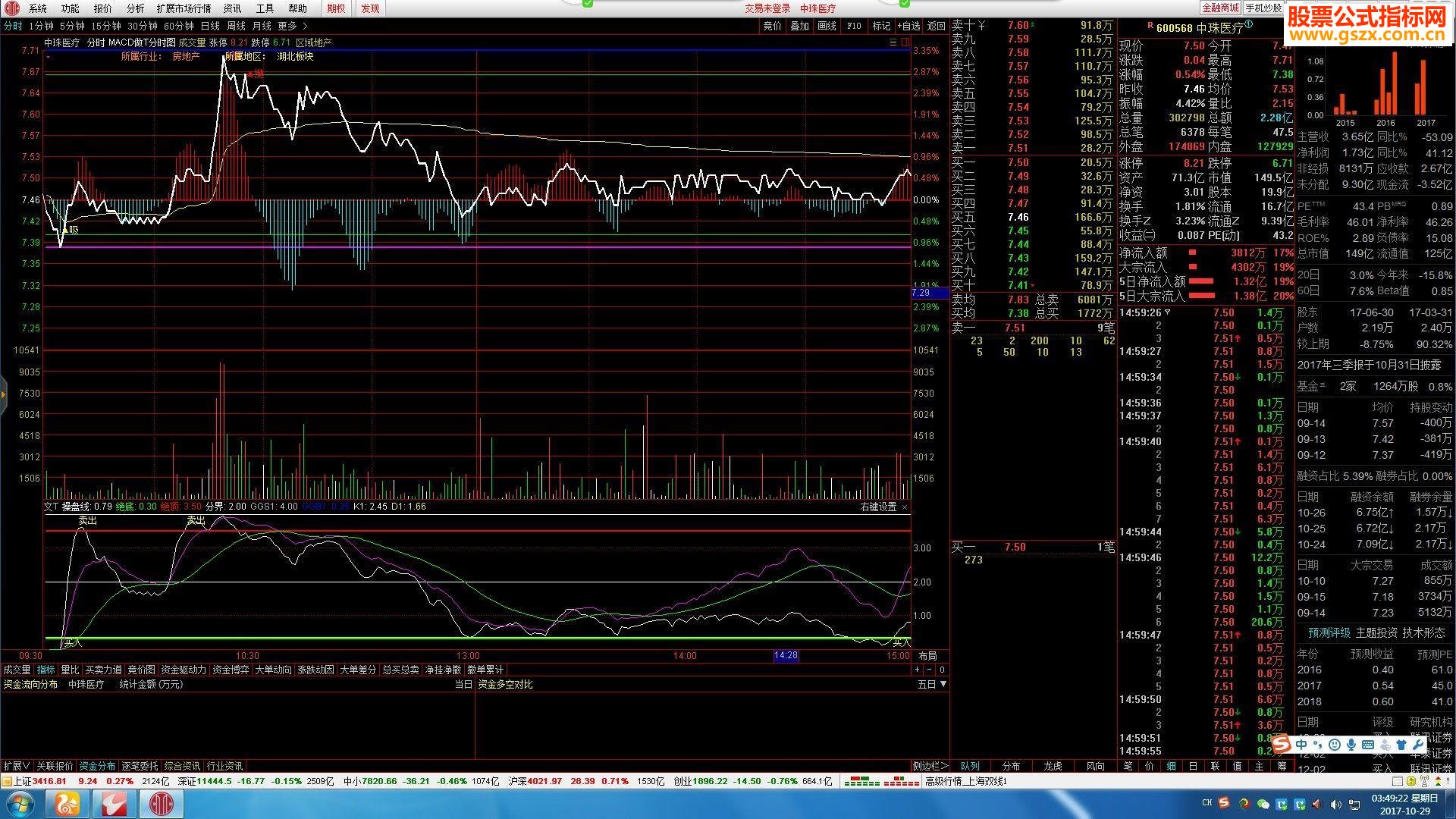Open emoji panel on Sogou input bar
Image resolution: width=1456 pixels, height=819 pixels.
1335,745
